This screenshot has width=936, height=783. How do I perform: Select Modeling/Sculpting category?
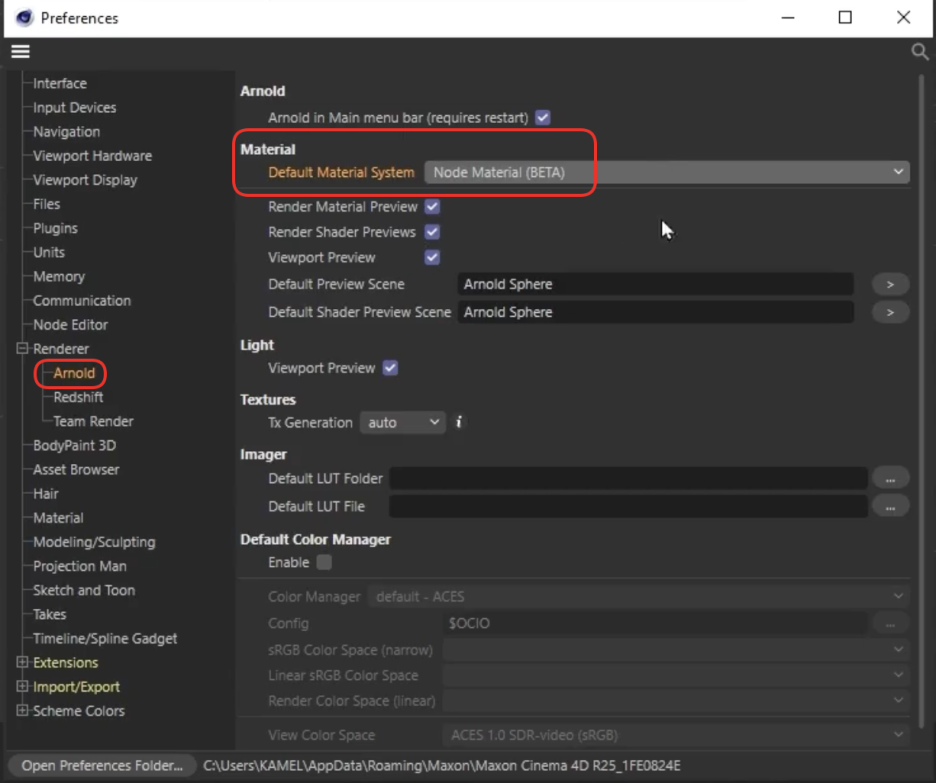pos(94,542)
